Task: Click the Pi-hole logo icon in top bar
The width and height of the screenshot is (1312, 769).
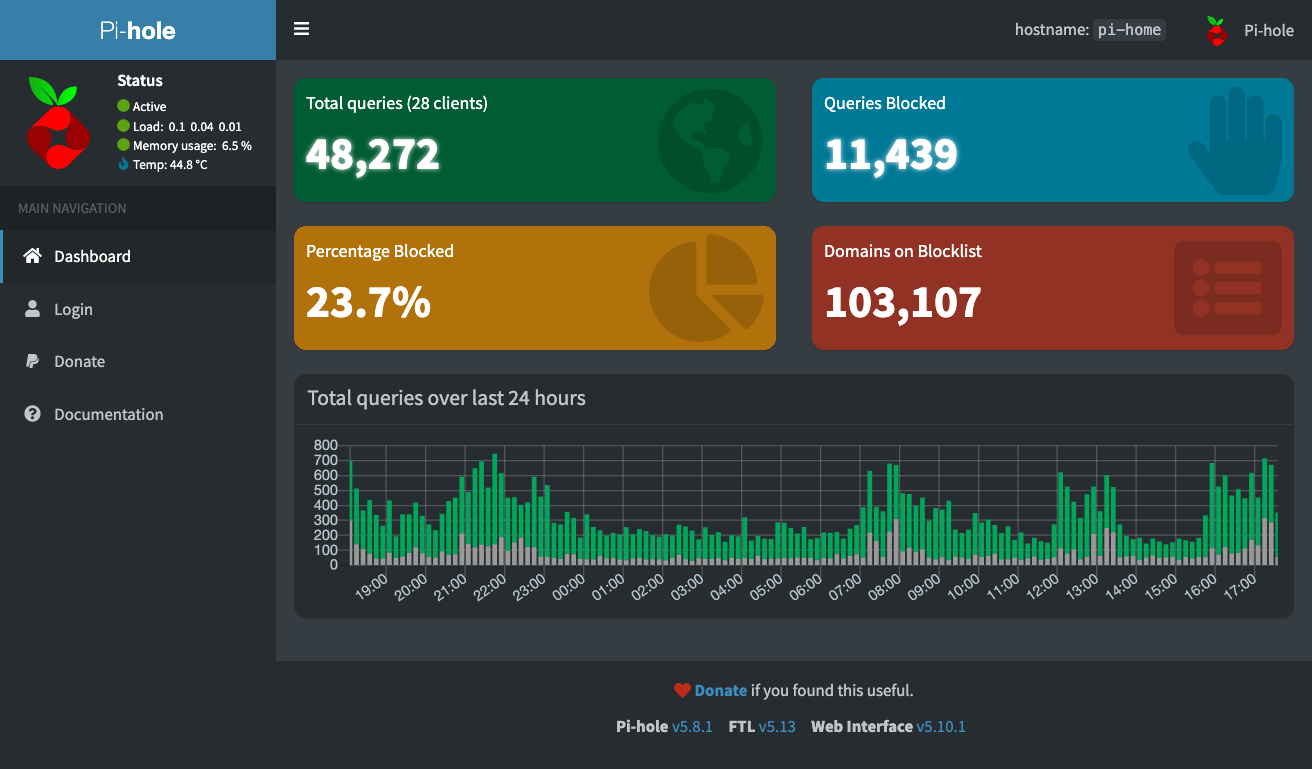Action: click(x=1216, y=31)
